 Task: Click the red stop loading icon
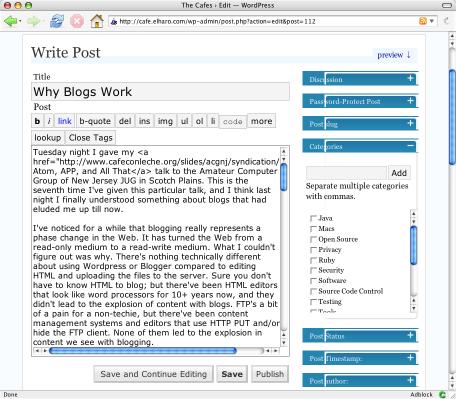coord(77,21)
